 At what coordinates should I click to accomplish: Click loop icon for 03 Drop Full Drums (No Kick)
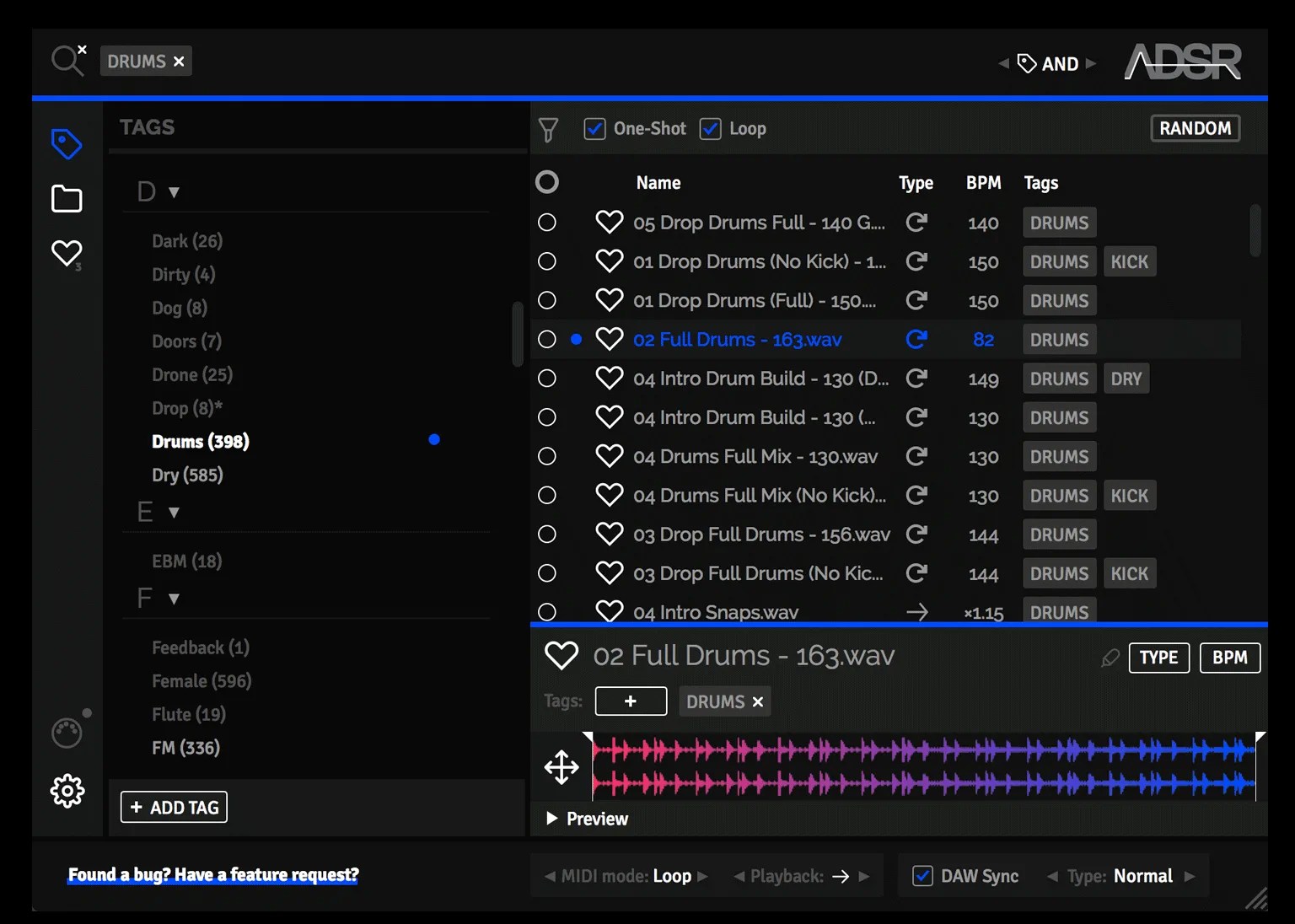tap(916, 573)
